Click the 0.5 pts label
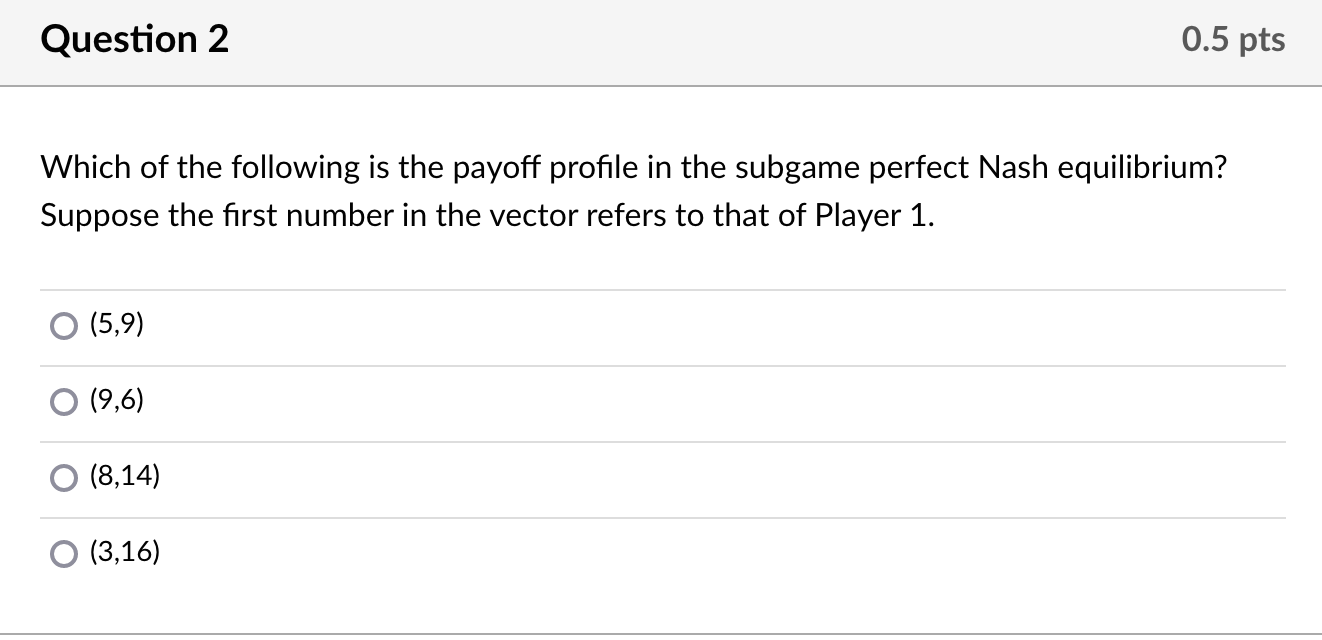This screenshot has height=640, width=1322. (1232, 40)
